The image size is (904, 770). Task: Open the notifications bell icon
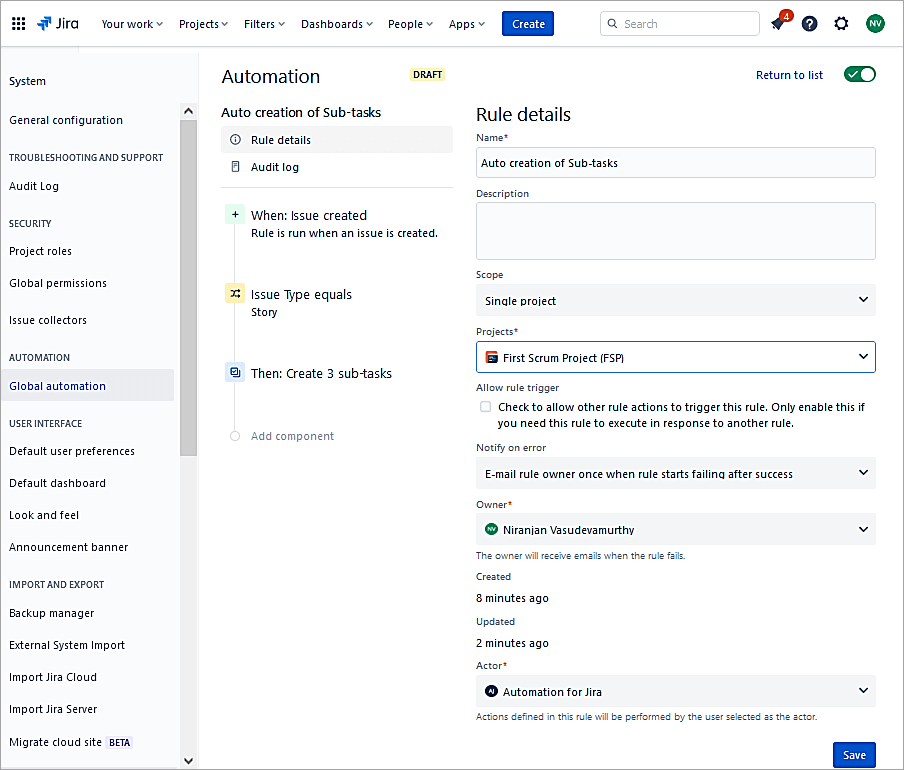[778, 24]
